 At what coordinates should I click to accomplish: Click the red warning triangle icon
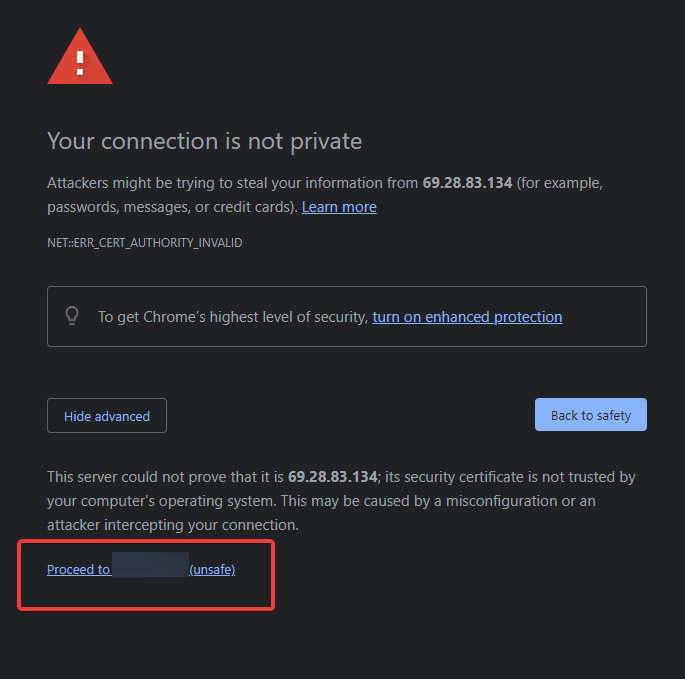(80, 58)
